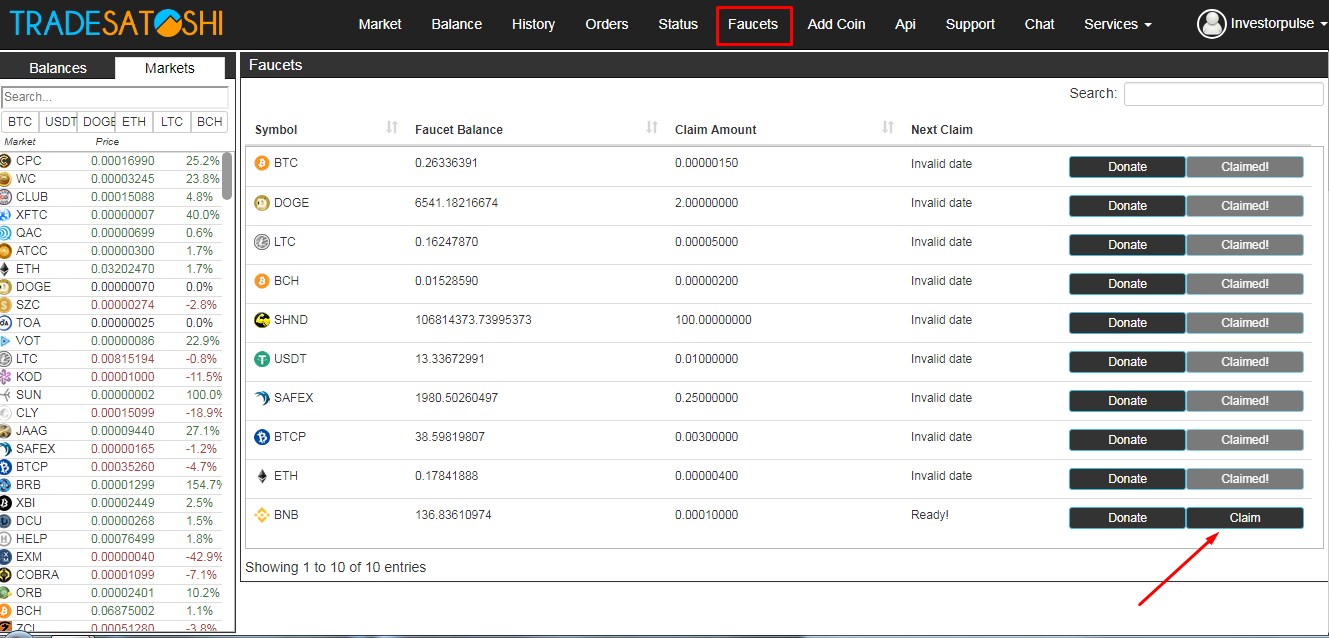Viewport: 1329px width, 638px height.
Task: Click the BNB coin icon in Faucets table
Action: point(262,515)
